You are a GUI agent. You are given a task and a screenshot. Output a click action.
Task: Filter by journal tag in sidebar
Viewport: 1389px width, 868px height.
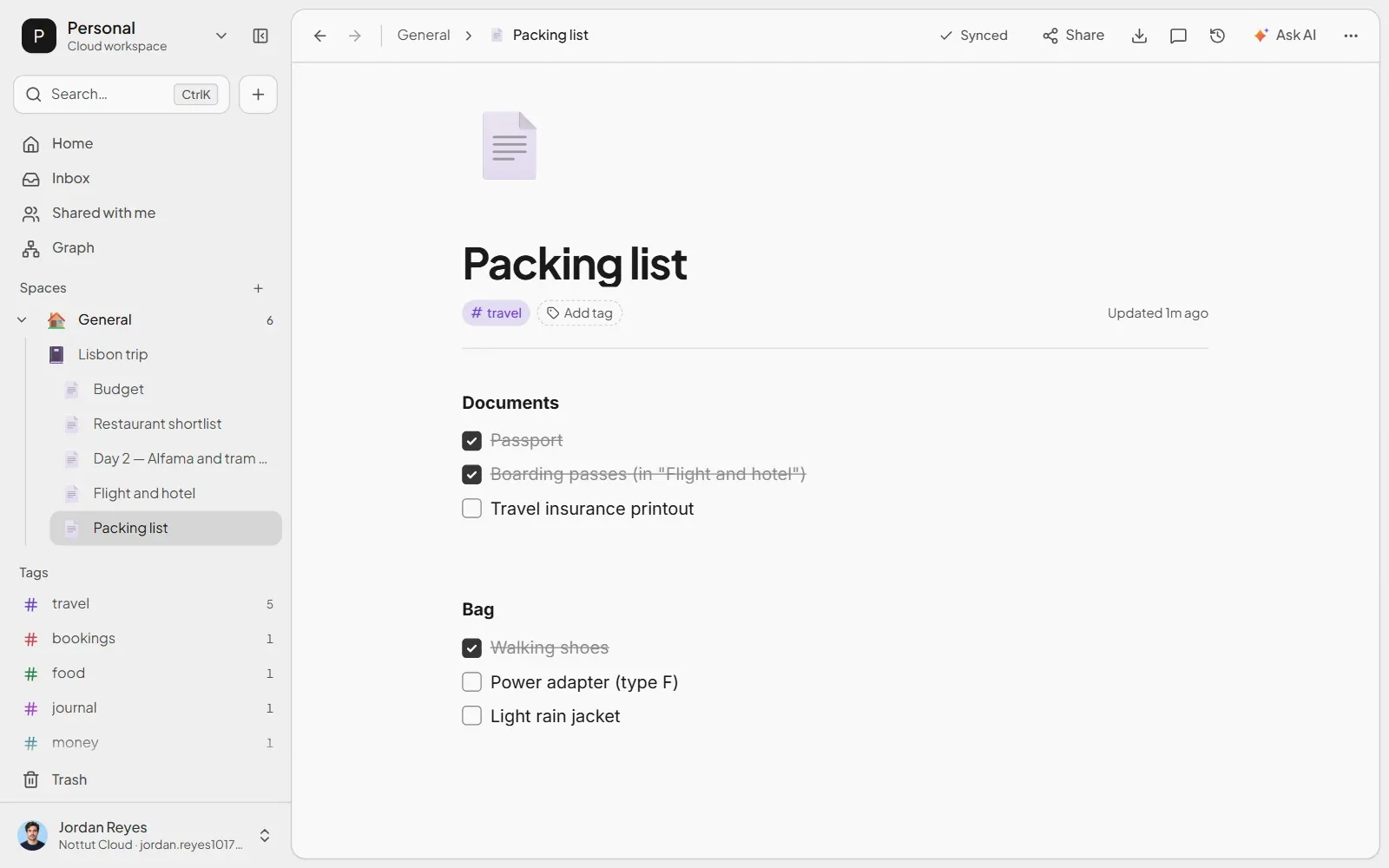tap(146, 708)
